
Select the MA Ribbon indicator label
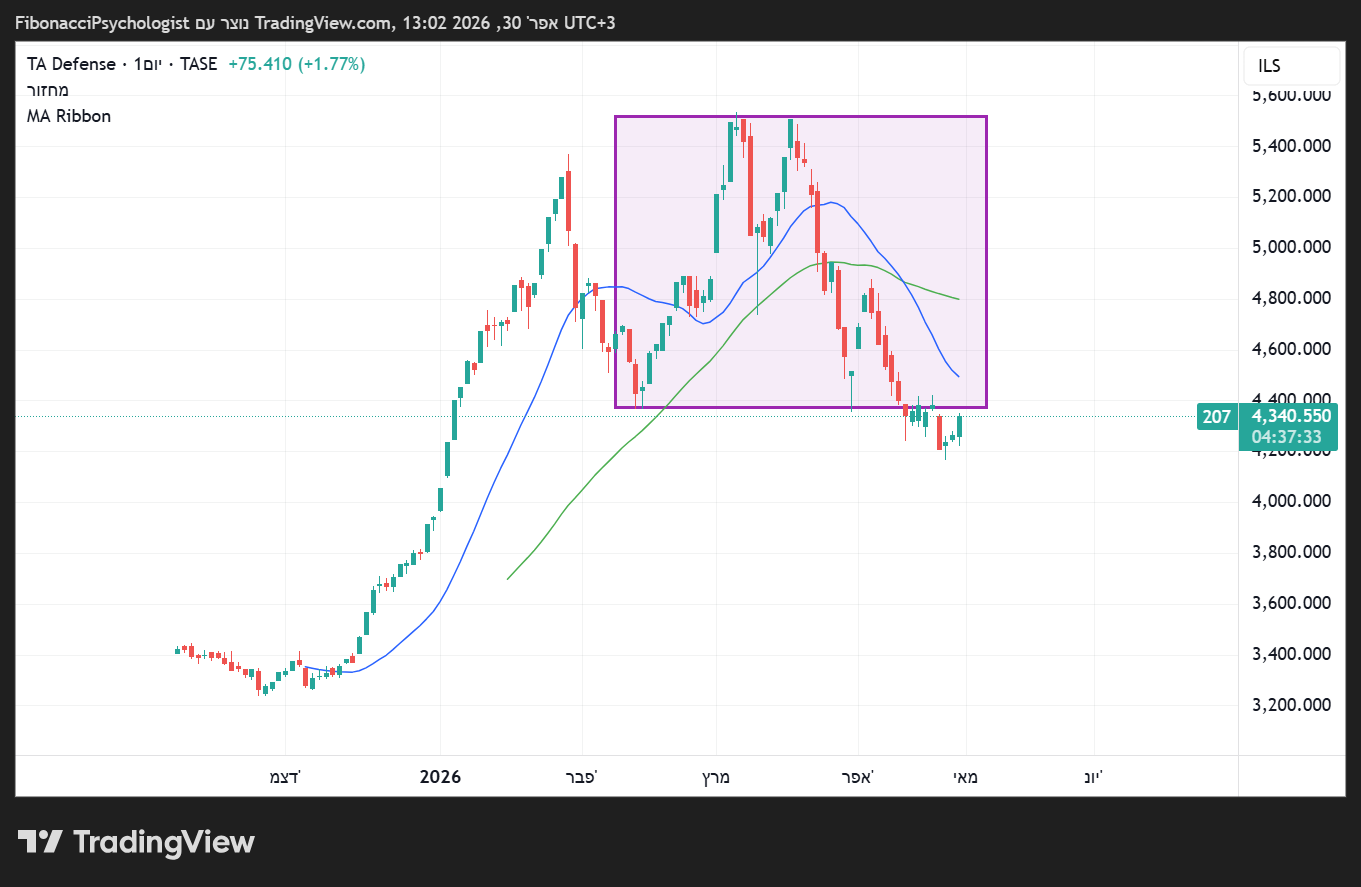(69, 116)
